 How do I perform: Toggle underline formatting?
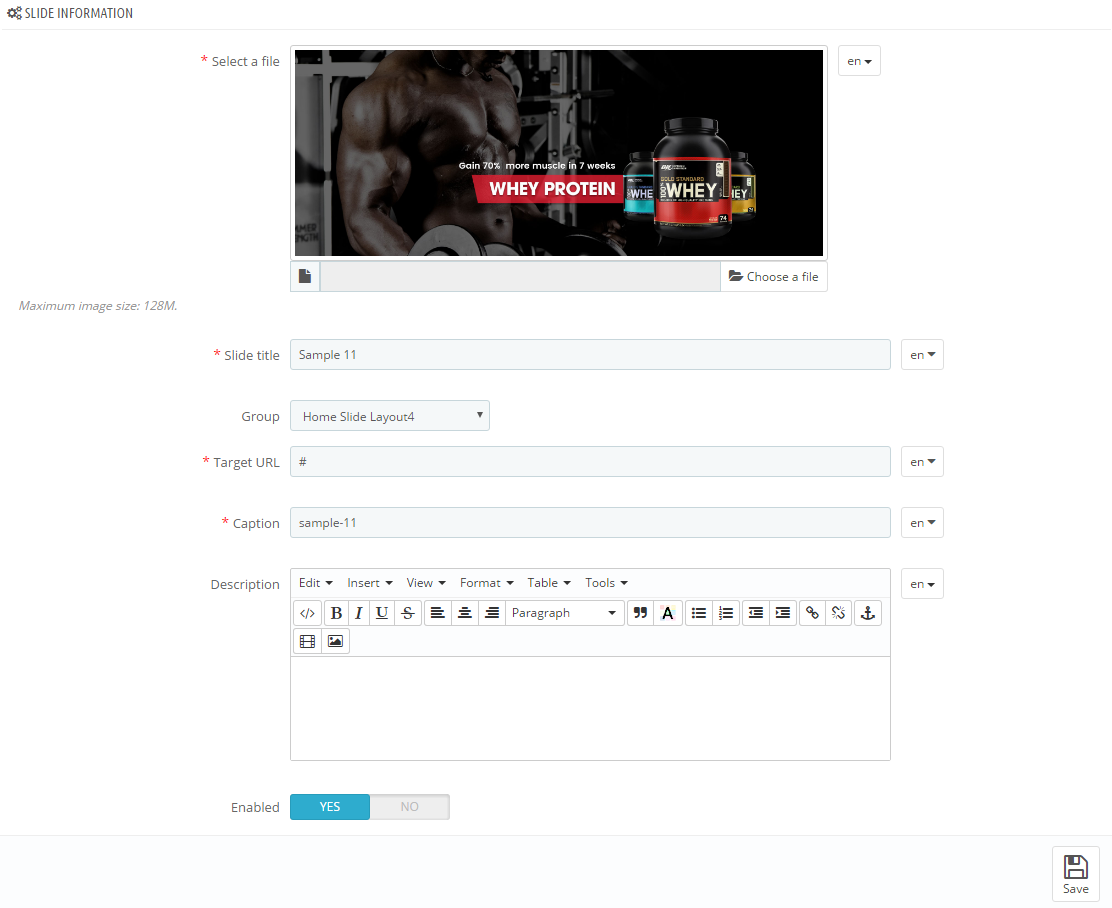(382, 613)
